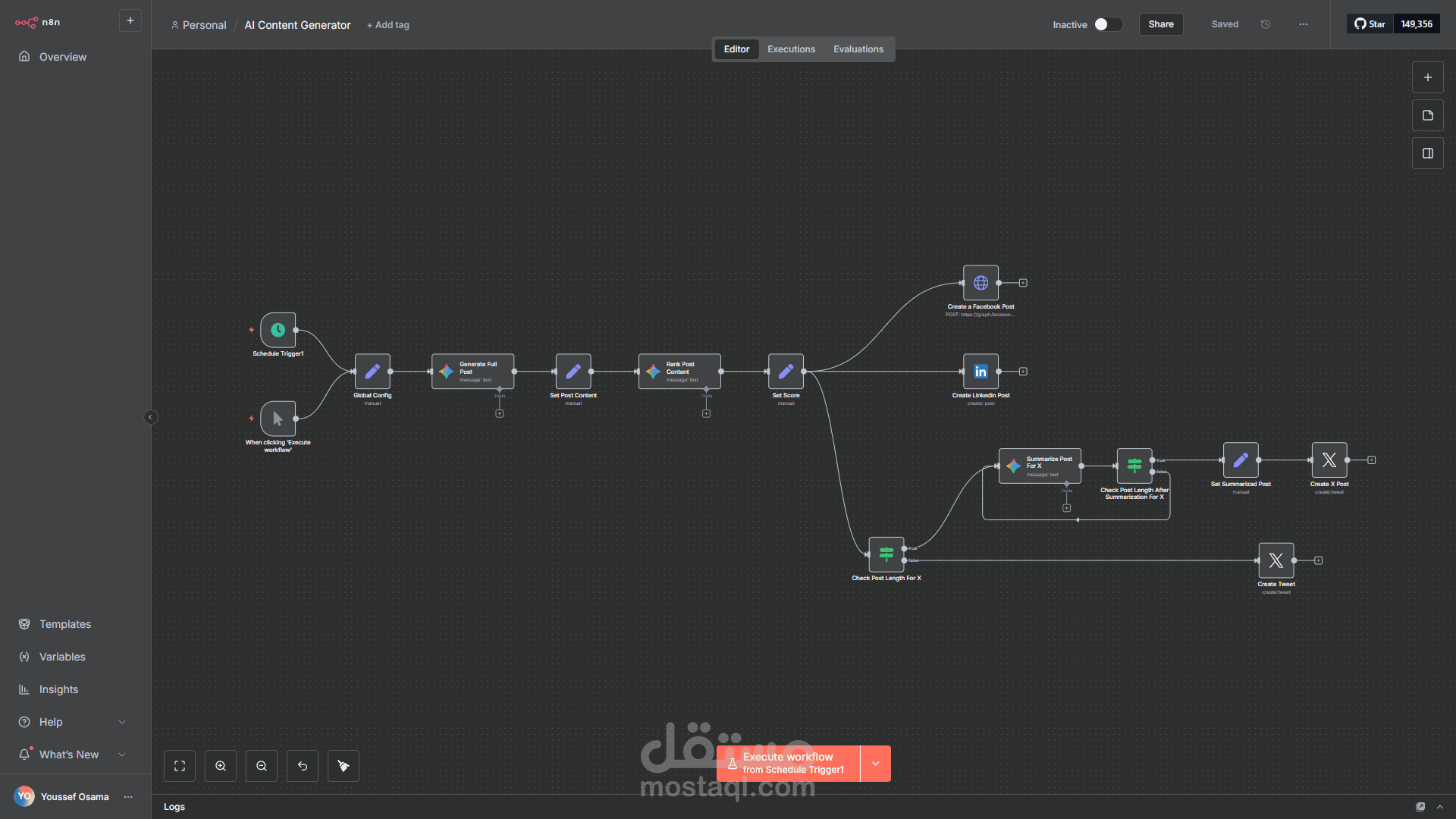This screenshot has width=1456, height=819.
Task: Click the Saved status label
Action: 1225,24
